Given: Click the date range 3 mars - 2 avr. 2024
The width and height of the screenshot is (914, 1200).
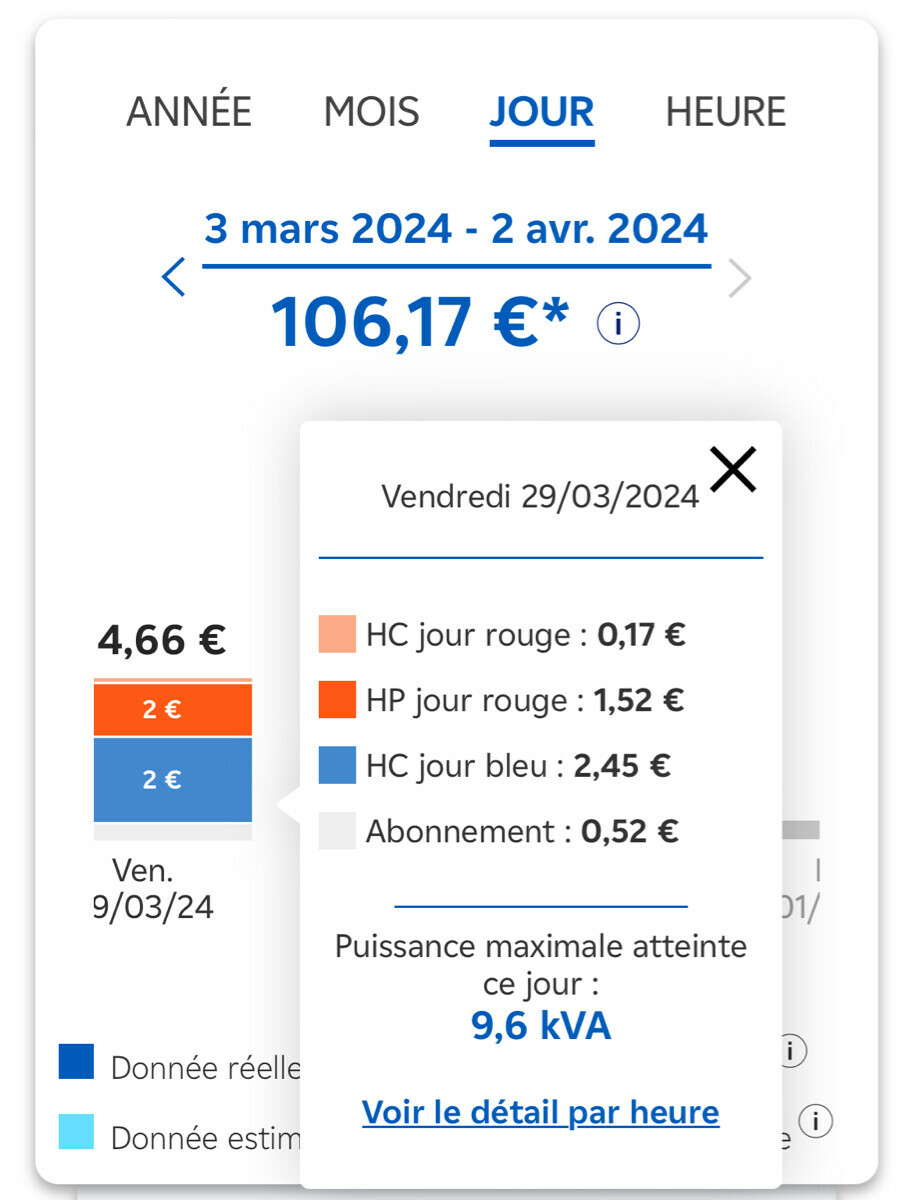Looking at the screenshot, I should pos(456,229).
